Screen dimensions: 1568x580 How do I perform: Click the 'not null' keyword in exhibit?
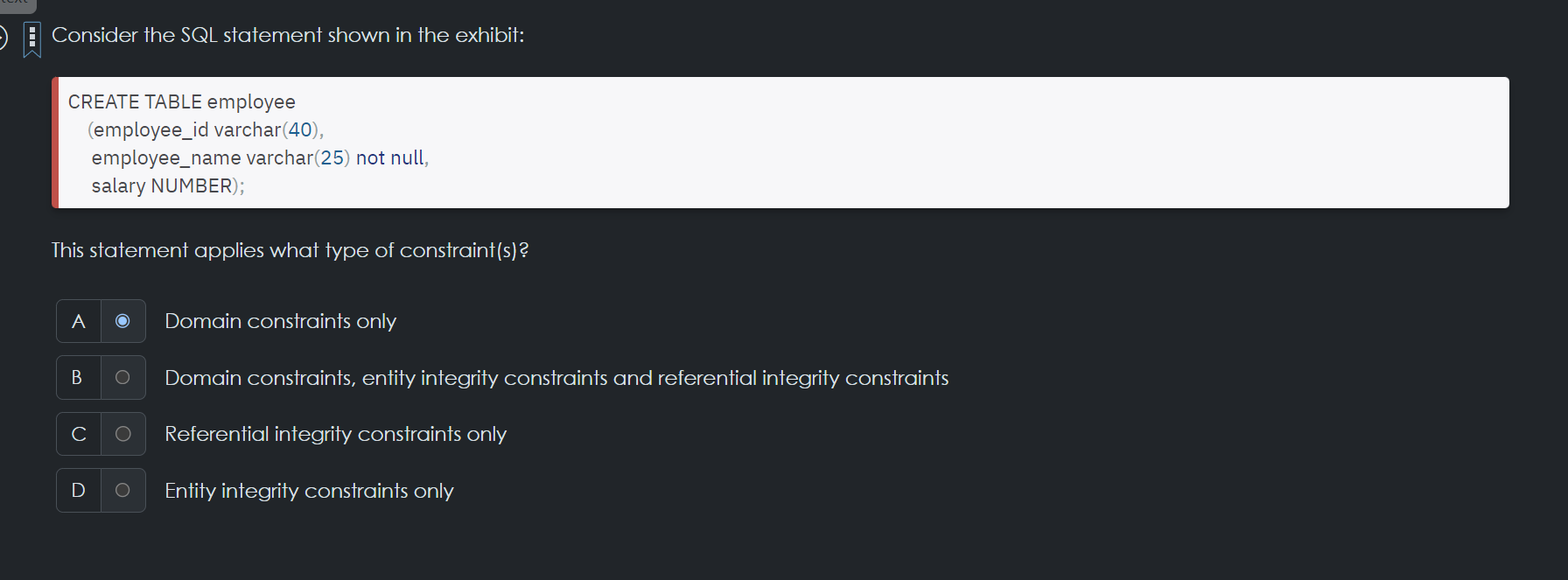click(390, 157)
